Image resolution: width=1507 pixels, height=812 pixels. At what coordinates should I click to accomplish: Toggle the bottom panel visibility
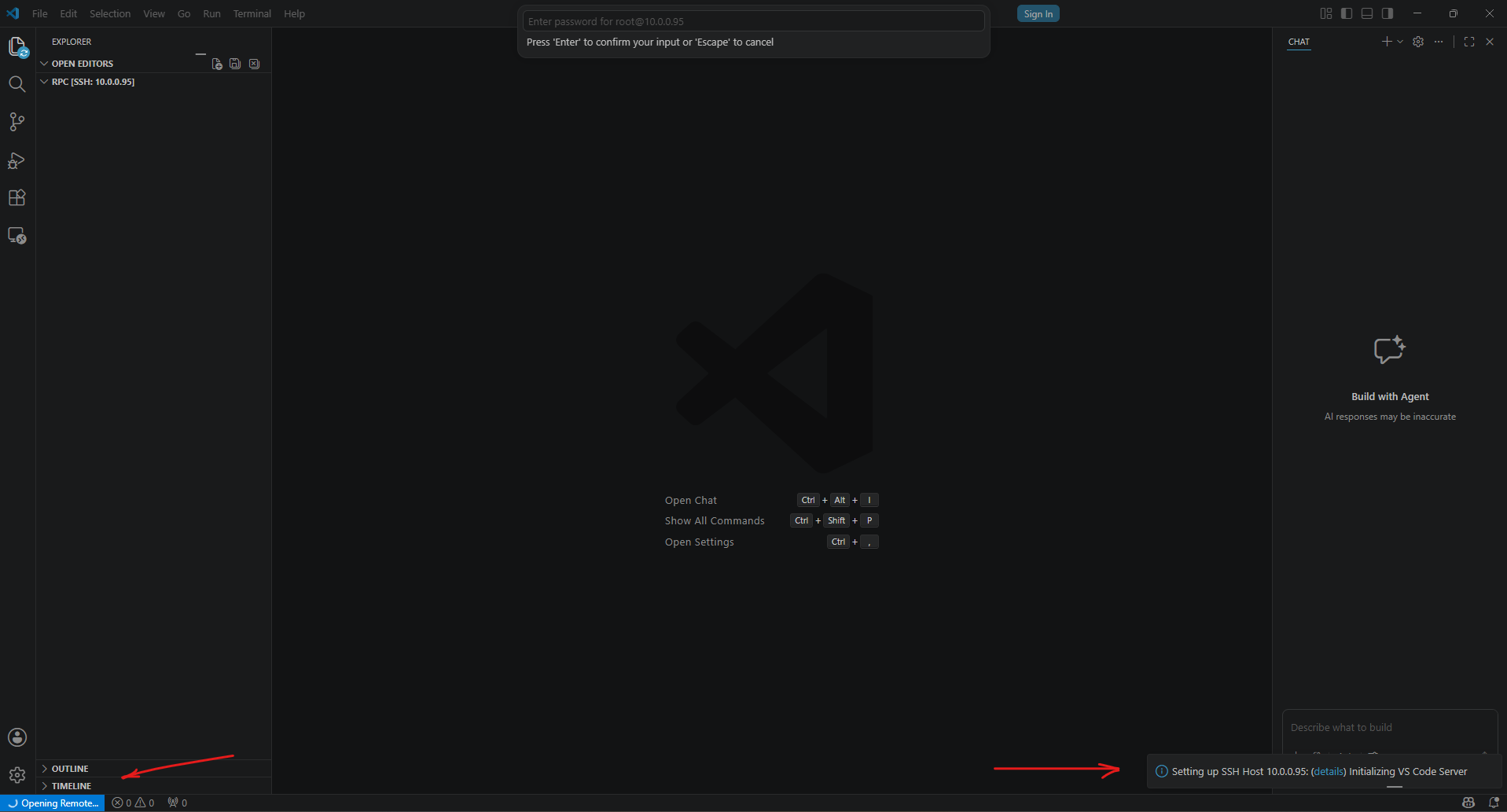click(x=1367, y=13)
